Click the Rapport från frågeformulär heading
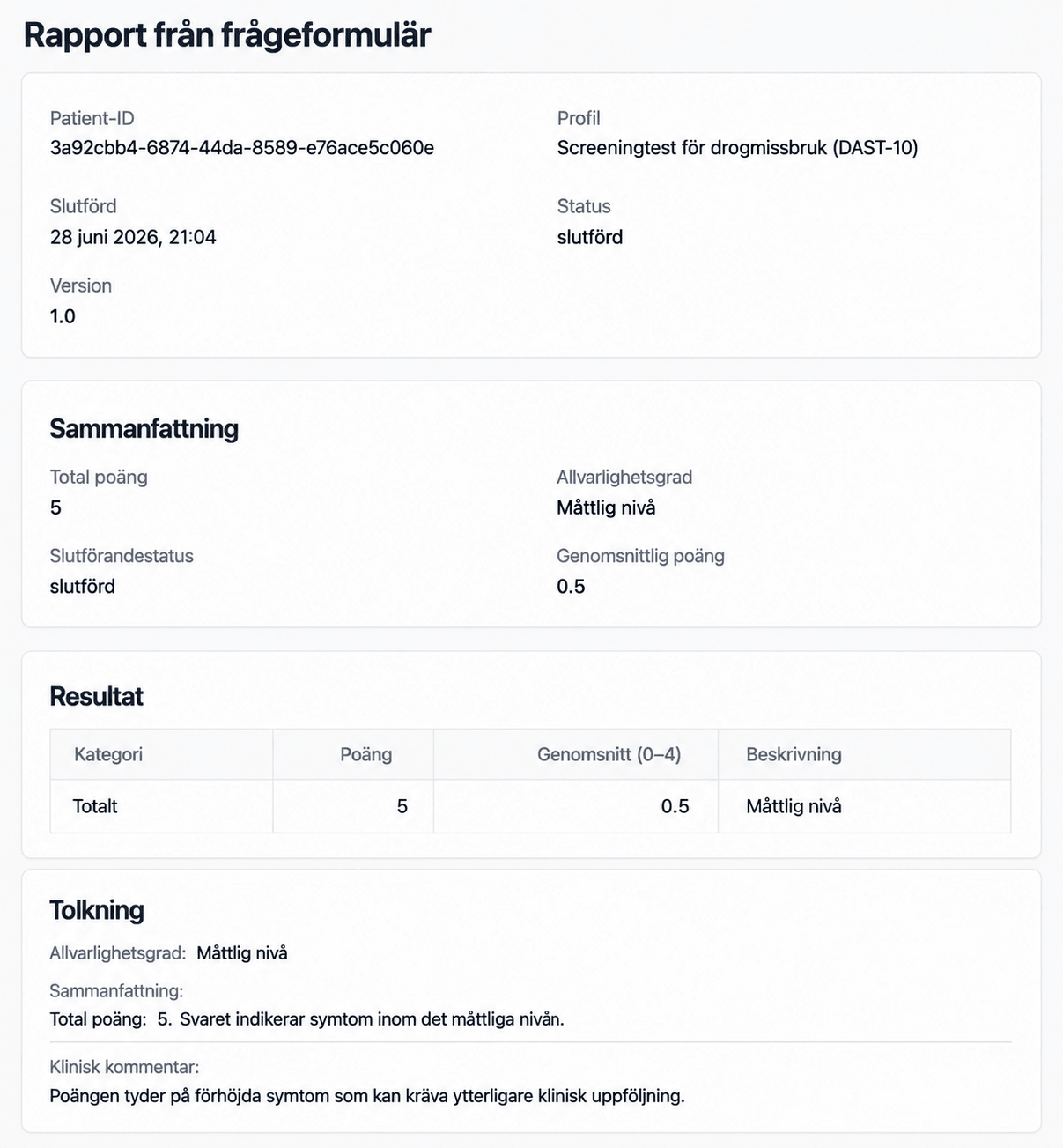Viewport: 1063px width, 1148px height. click(x=227, y=35)
